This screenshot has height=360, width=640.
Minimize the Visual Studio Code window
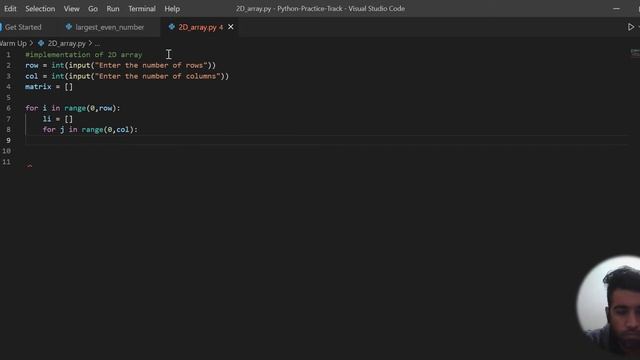click(x=616, y=9)
